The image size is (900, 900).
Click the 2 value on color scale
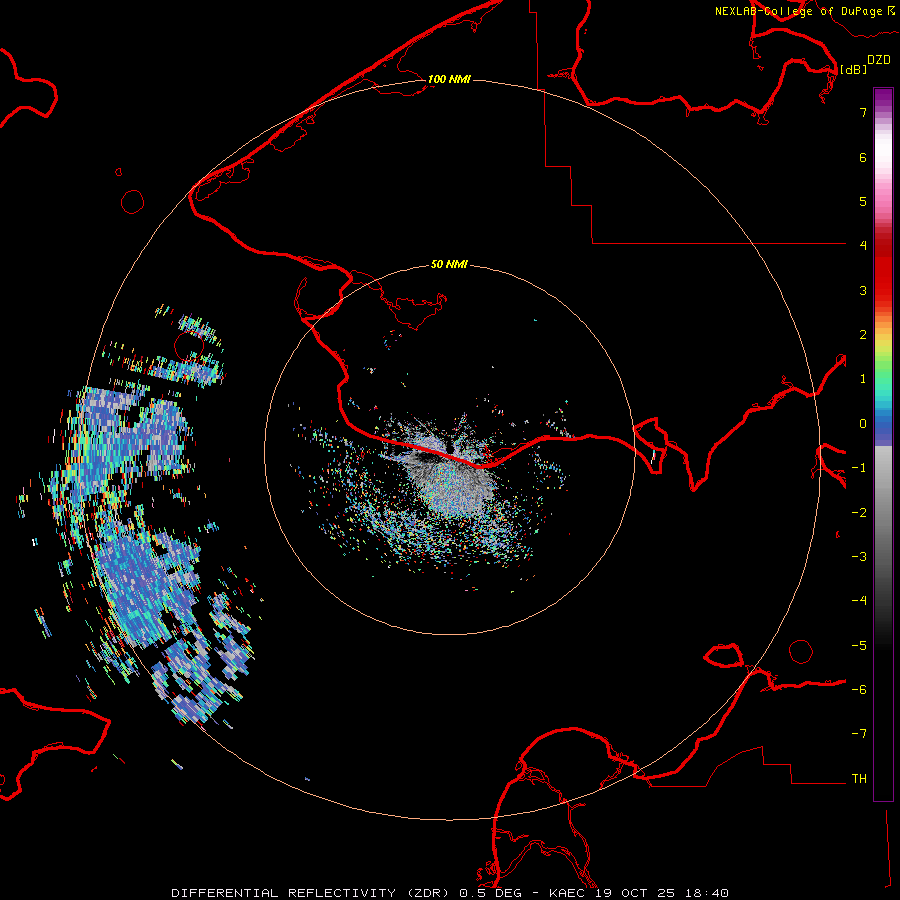(x=863, y=335)
